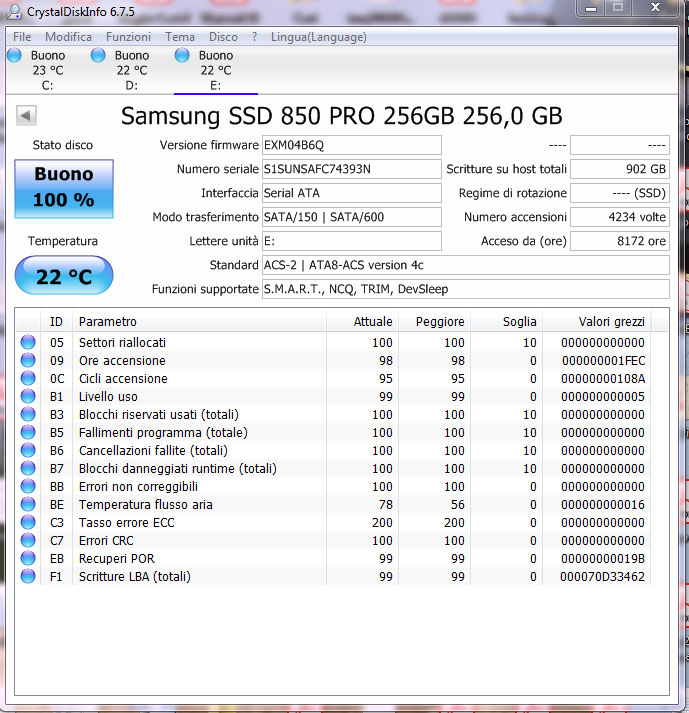Click the Scritture su host totali value 902 GB

point(620,169)
